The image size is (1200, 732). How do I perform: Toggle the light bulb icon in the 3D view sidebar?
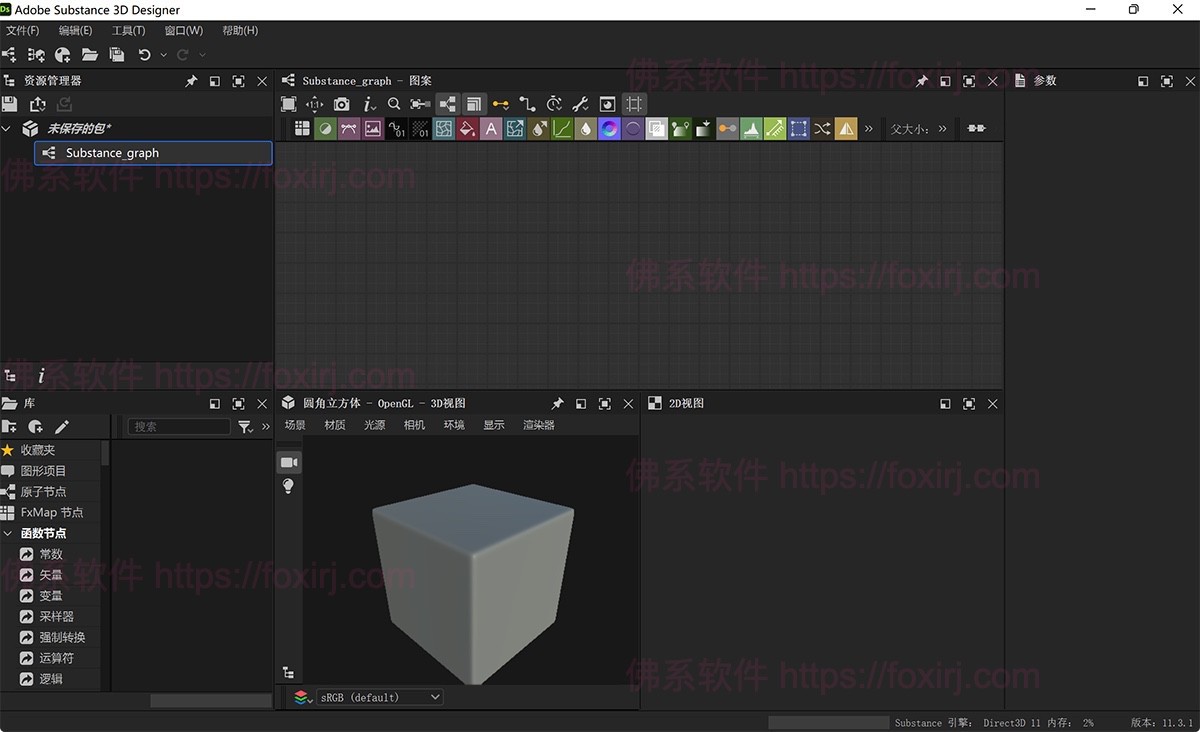coord(288,486)
